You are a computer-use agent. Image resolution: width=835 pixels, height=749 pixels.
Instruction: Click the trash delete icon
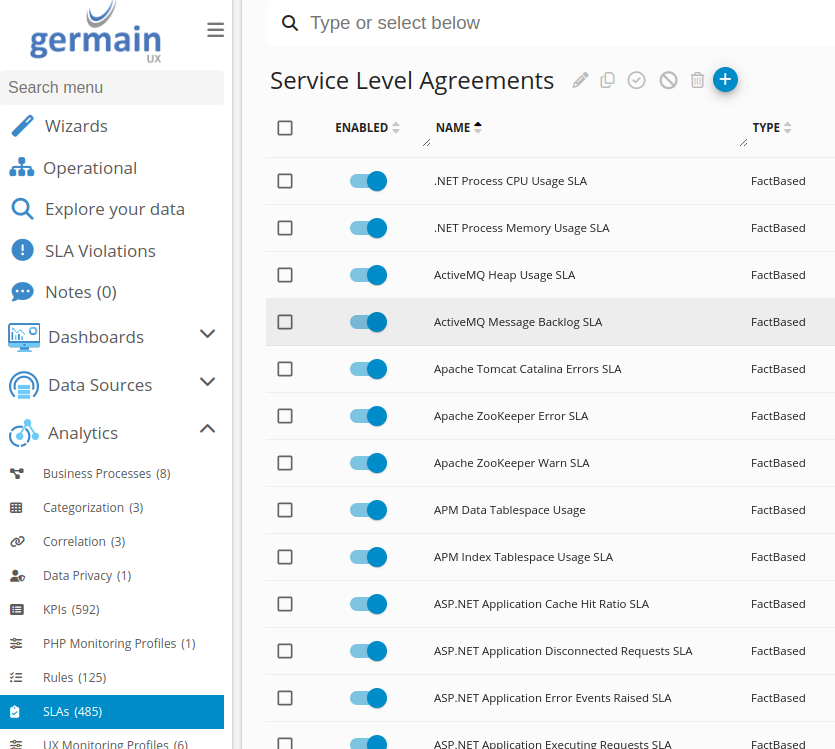click(x=698, y=81)
